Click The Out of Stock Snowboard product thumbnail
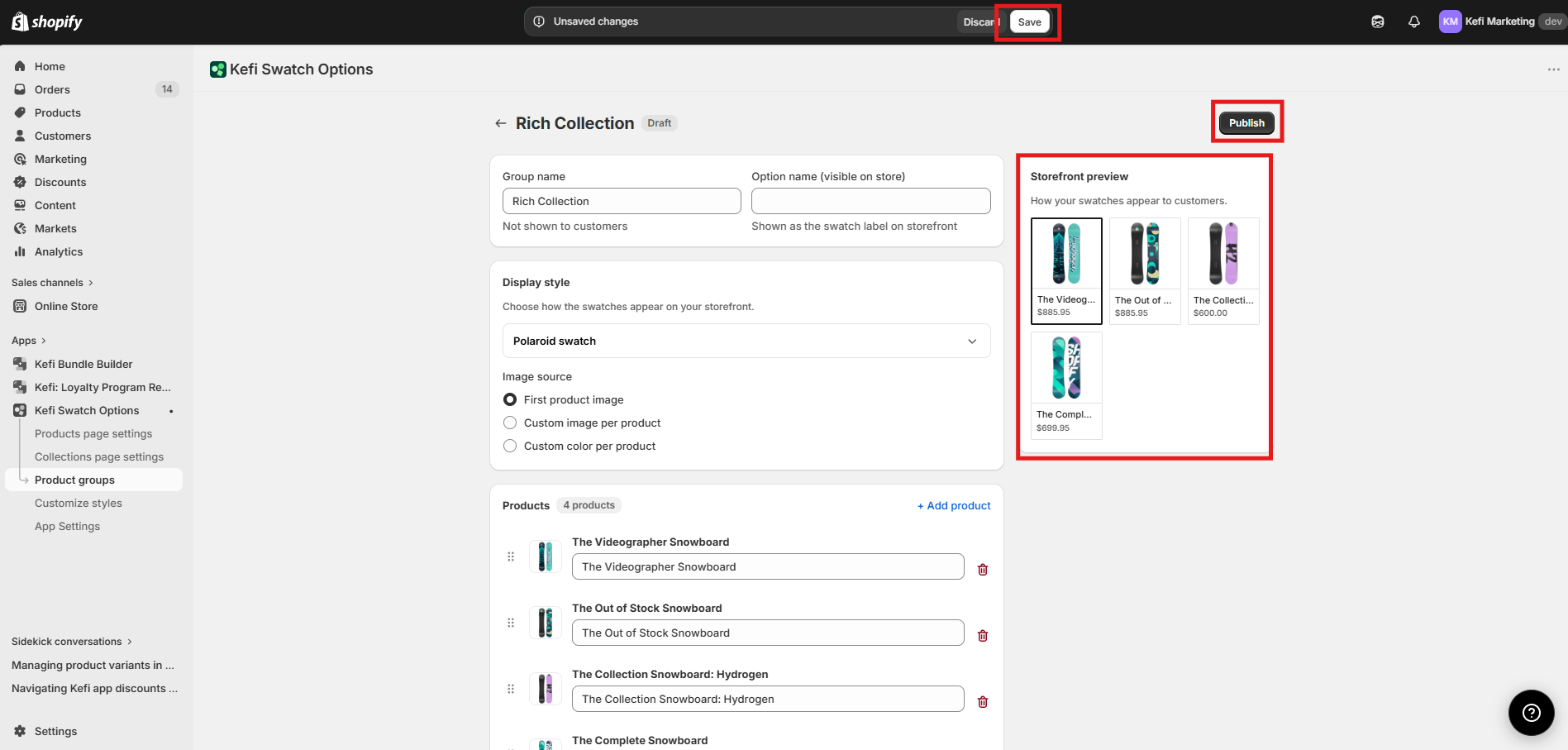The width and height of the screenshot is (1568, 750). [546, 623]
